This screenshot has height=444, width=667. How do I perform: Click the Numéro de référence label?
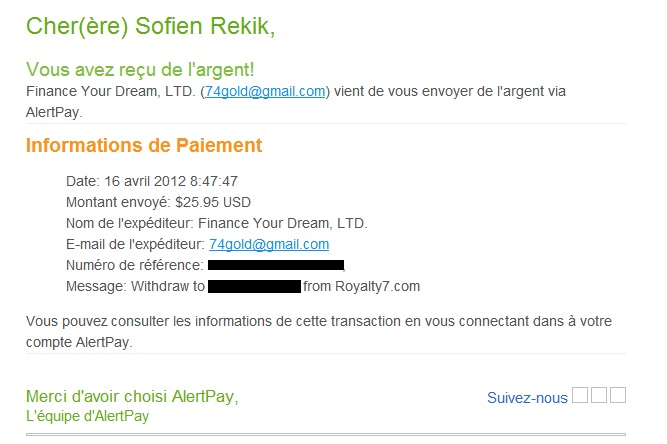click(134, 265)
